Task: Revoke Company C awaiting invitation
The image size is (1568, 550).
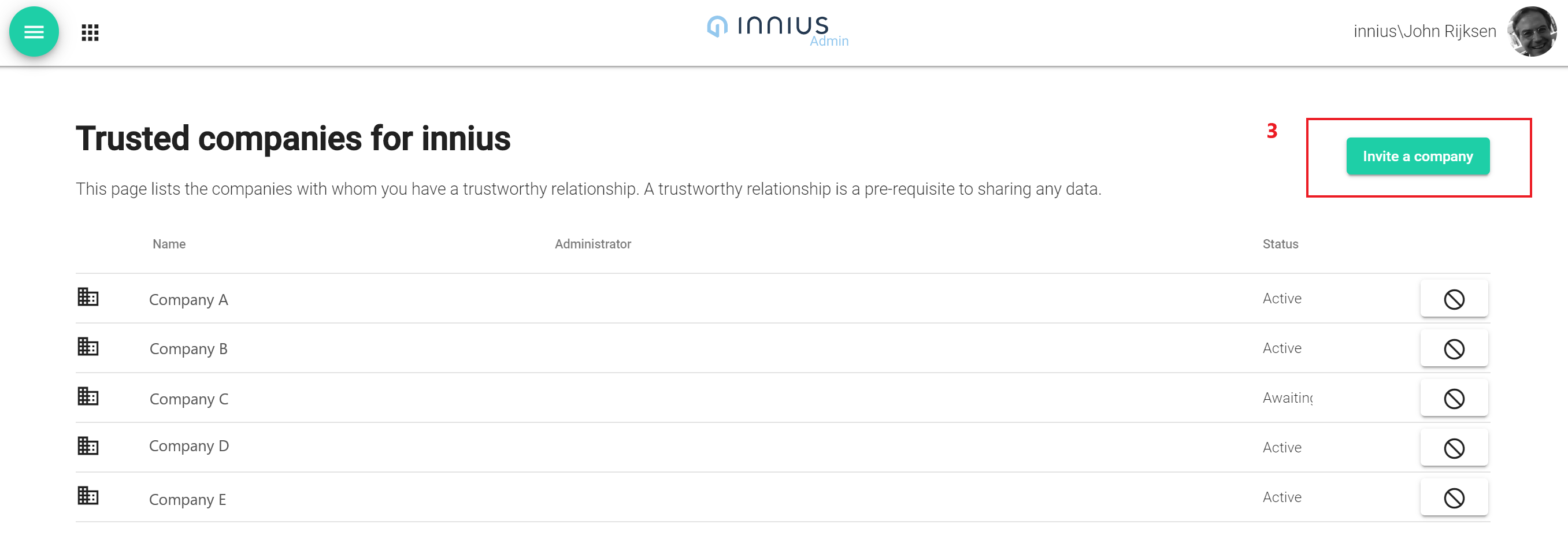Action: tap(1454, 399)
